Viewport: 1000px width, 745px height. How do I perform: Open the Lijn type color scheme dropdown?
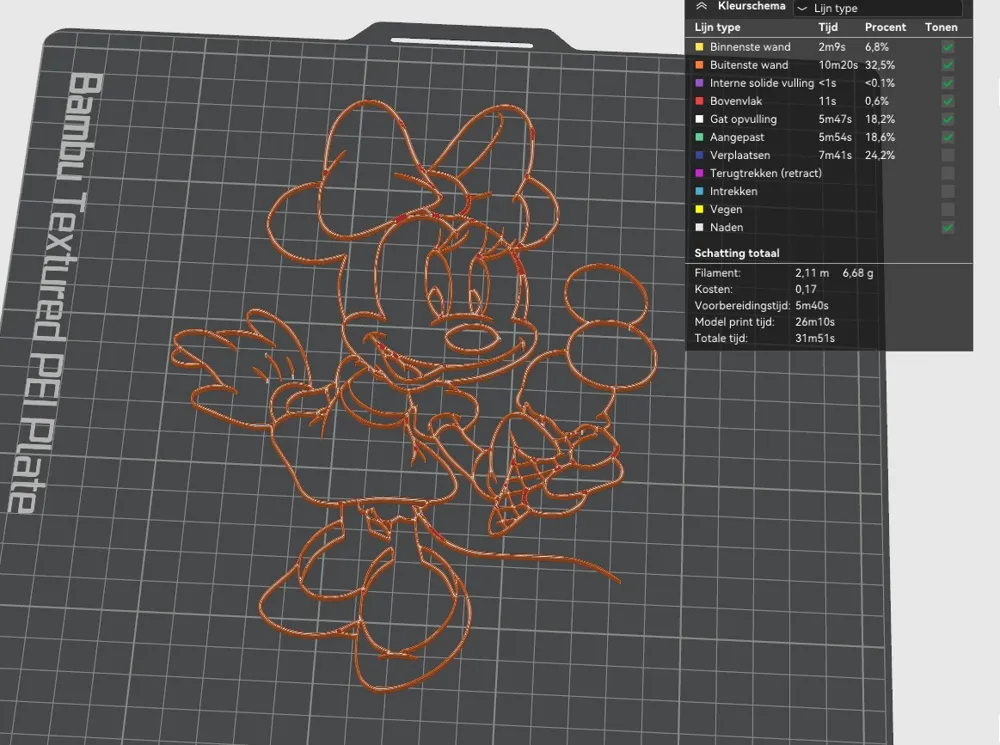point(877,8)
